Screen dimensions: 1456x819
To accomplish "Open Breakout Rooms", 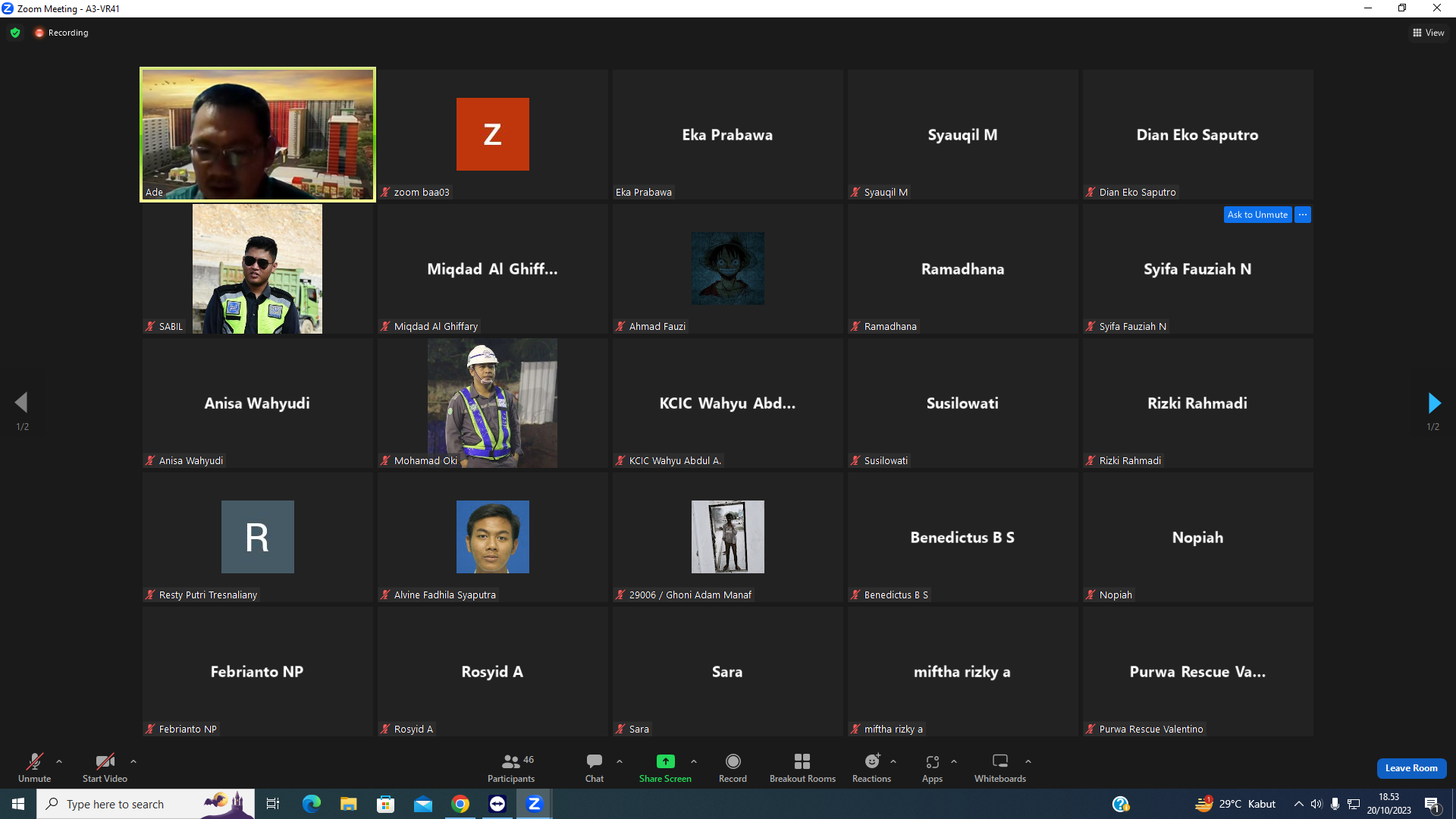I will coord(802,767).
